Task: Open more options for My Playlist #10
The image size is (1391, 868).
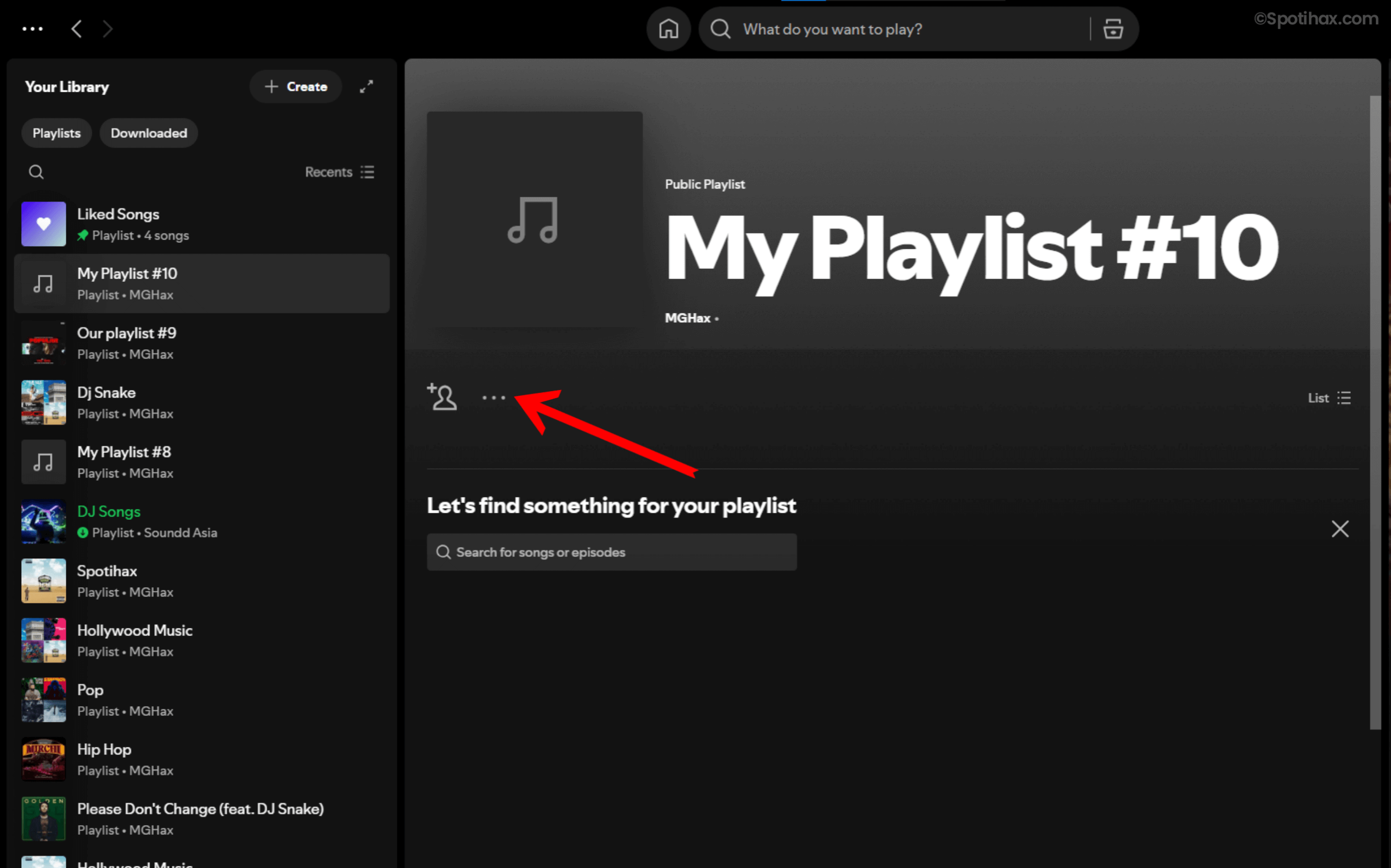Action: point(494,397)
